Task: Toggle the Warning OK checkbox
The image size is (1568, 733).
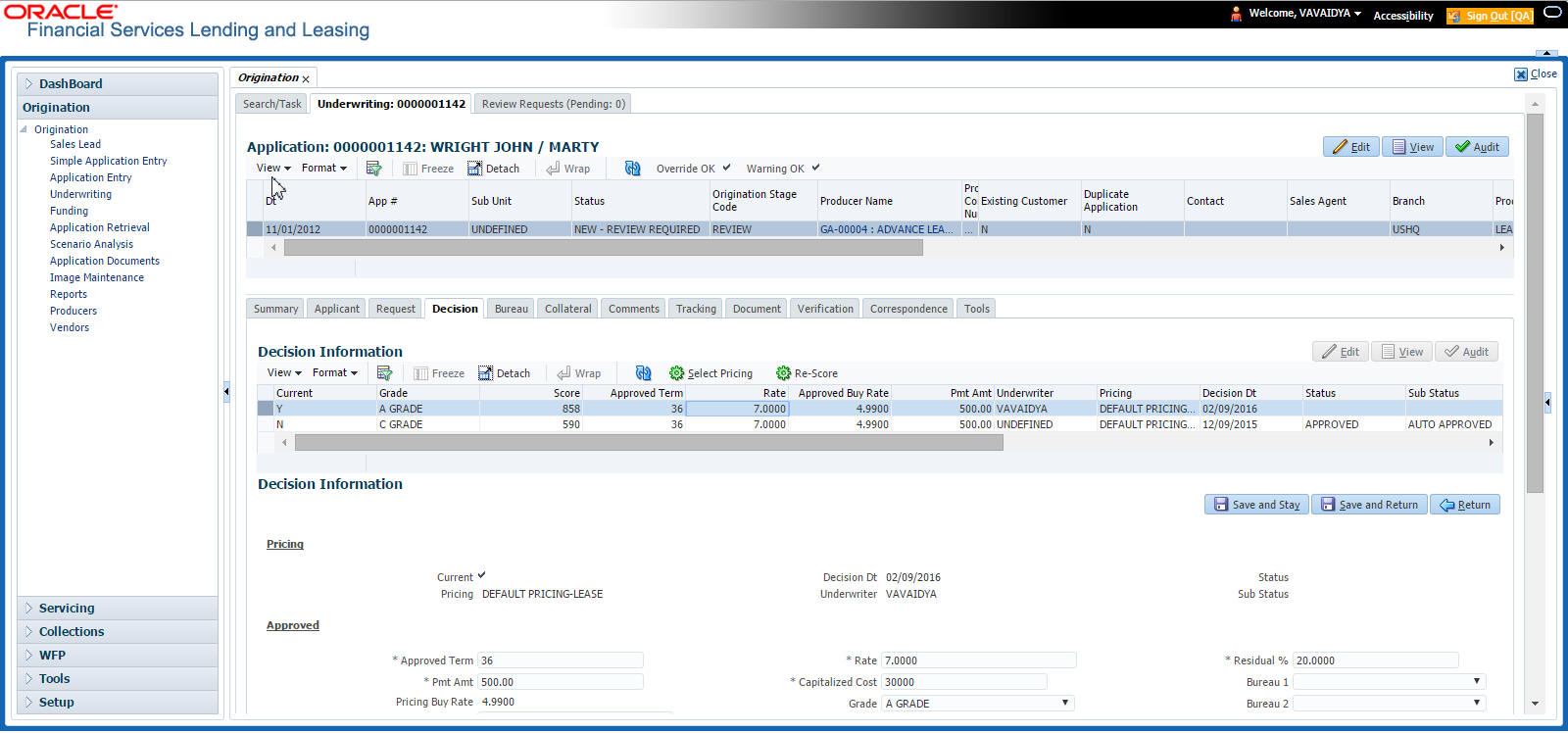Action: 815,168
